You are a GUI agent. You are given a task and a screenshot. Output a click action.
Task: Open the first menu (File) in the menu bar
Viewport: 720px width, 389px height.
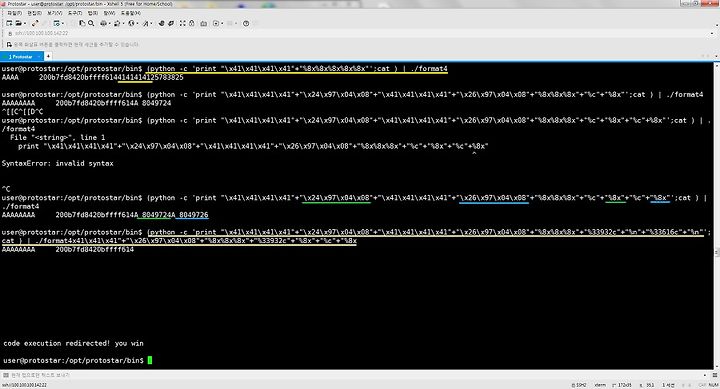point(14,13)
